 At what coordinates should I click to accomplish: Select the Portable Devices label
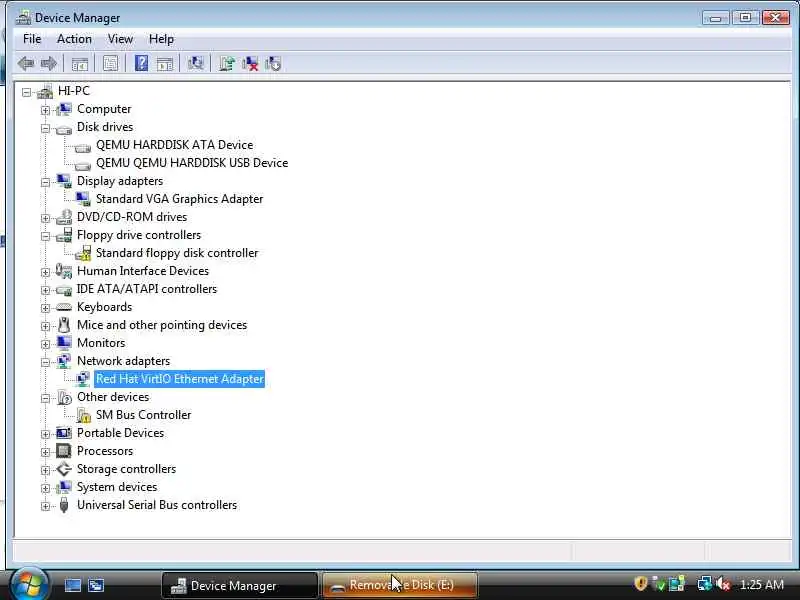pyautogui.click(x=120, y=433)
